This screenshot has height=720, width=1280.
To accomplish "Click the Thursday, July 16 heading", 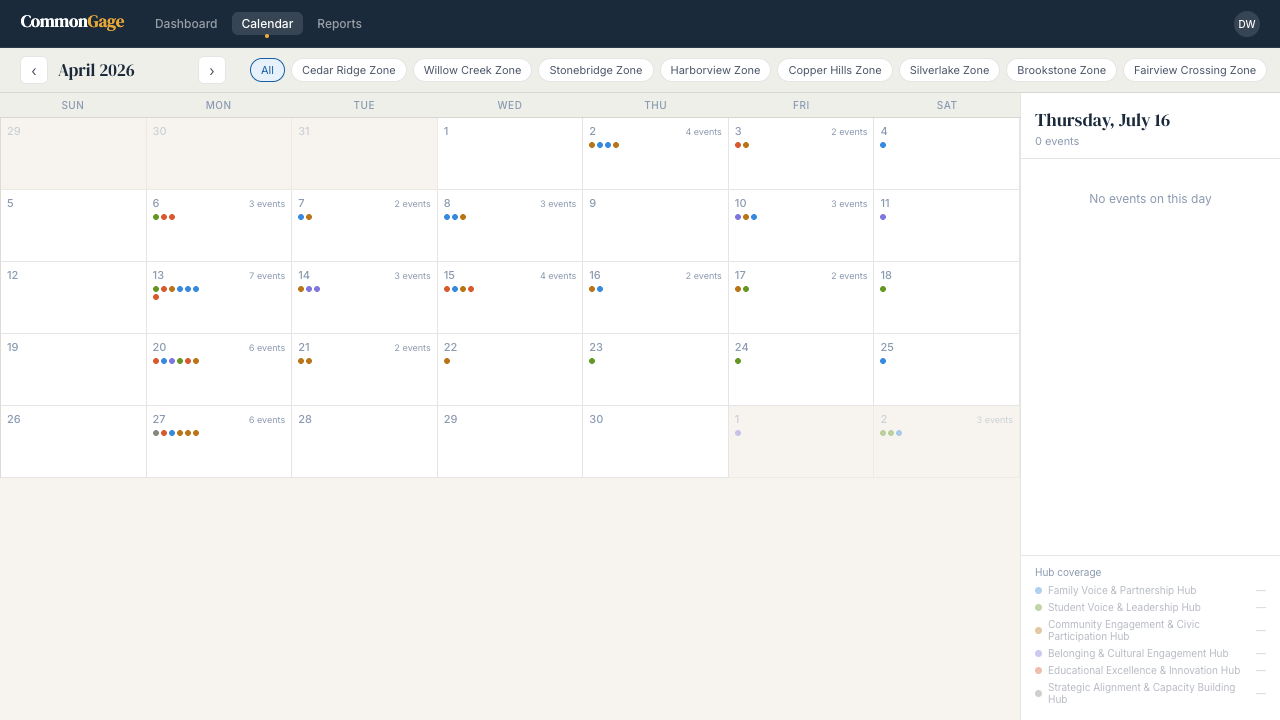I will pyautogui.click(x=1102, y=120).
